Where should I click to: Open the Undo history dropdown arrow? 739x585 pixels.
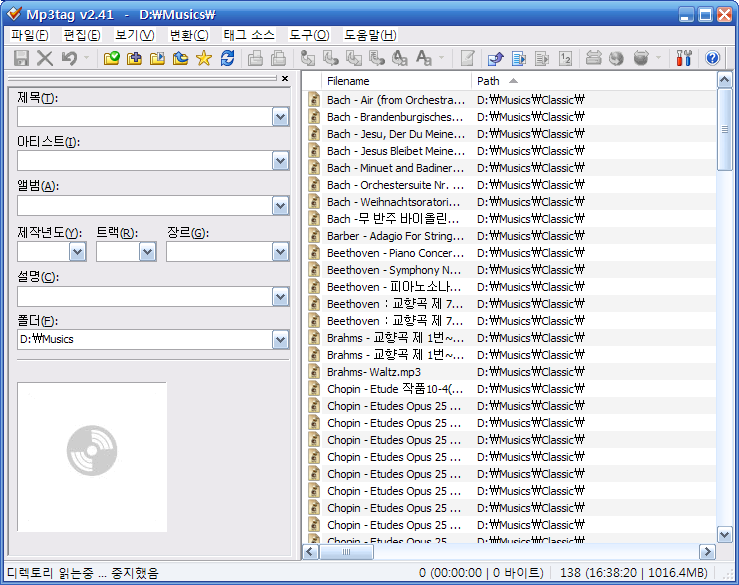coord(86,58)
